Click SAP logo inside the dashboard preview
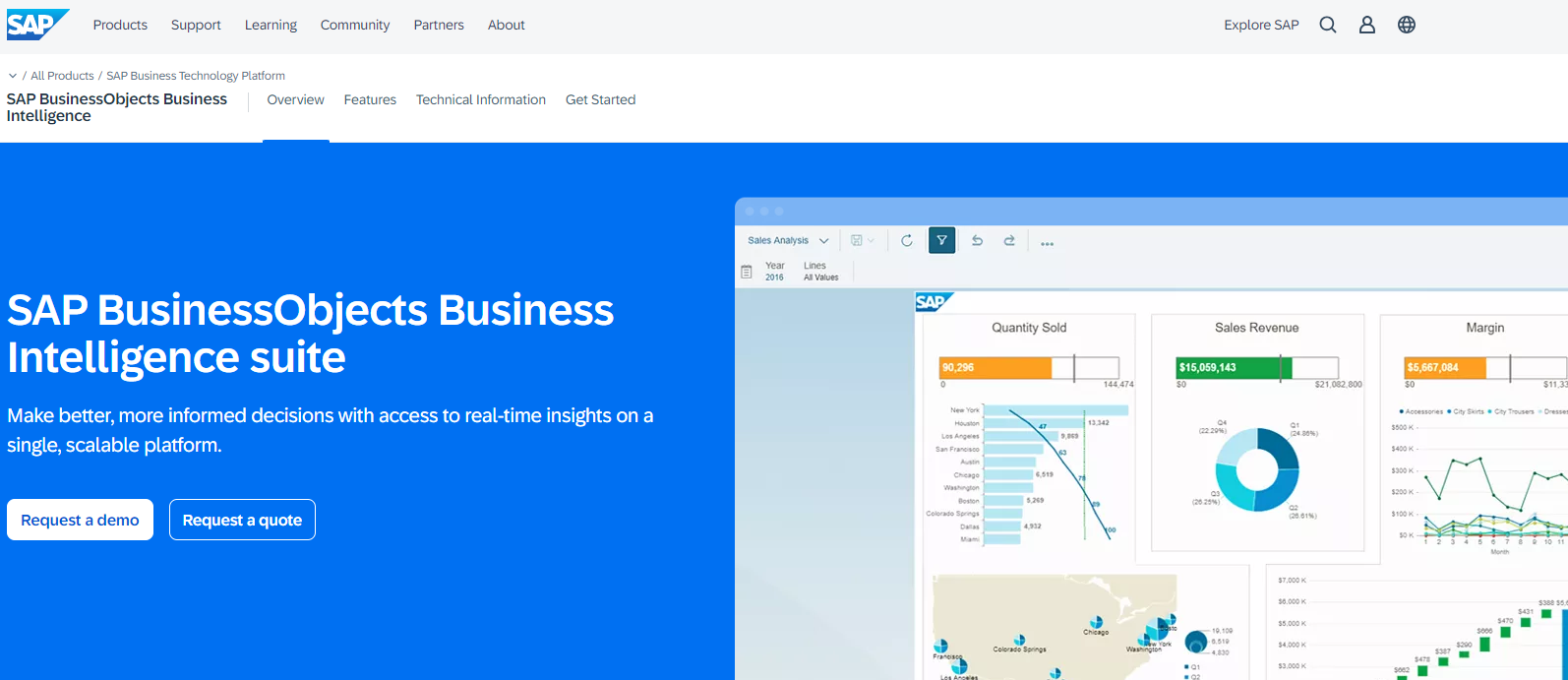Image resolution: width=1568 pixels, height=680 pixels. coord(934,302)
